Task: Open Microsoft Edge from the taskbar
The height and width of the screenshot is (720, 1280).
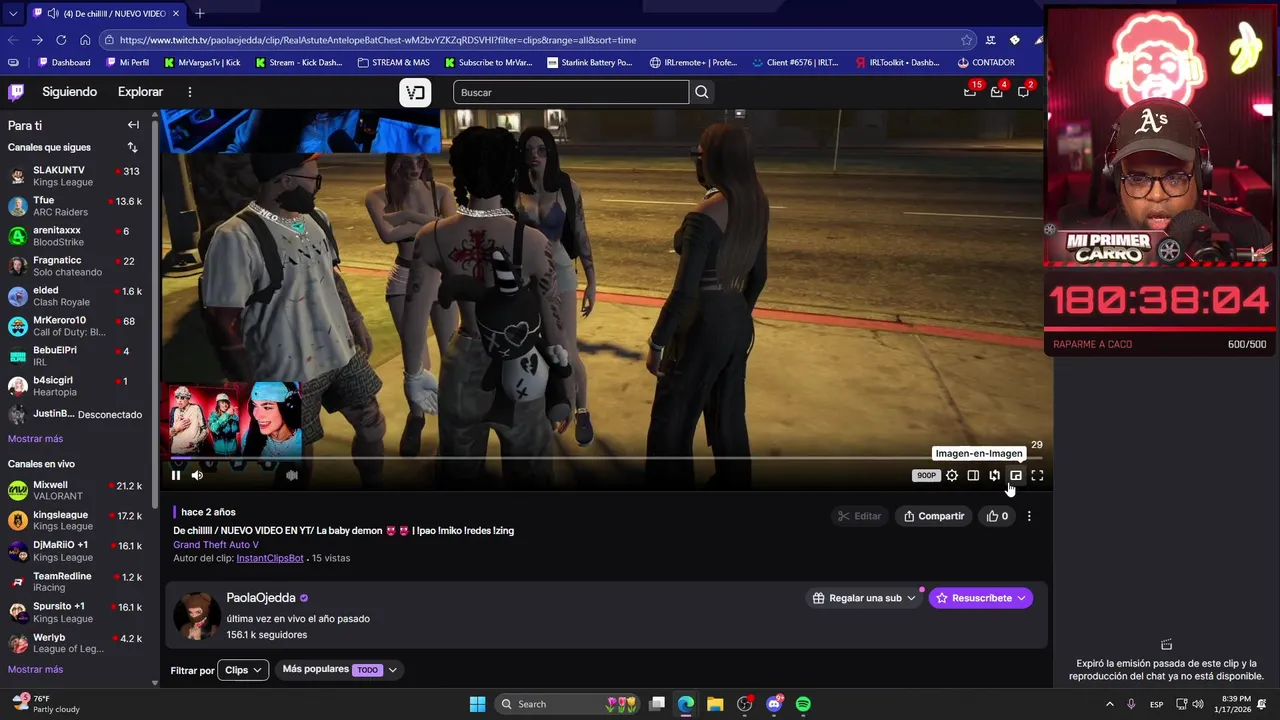Action: 686,704
